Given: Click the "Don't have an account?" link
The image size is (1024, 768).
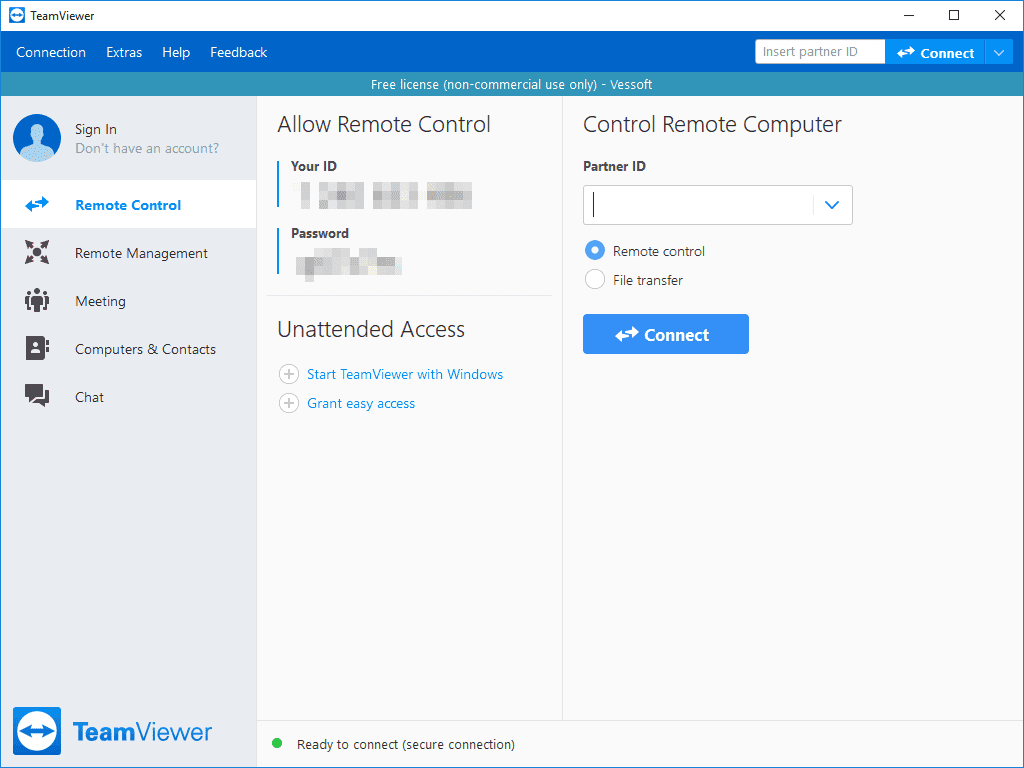Looking at the screenshot, I should point(147,148).
